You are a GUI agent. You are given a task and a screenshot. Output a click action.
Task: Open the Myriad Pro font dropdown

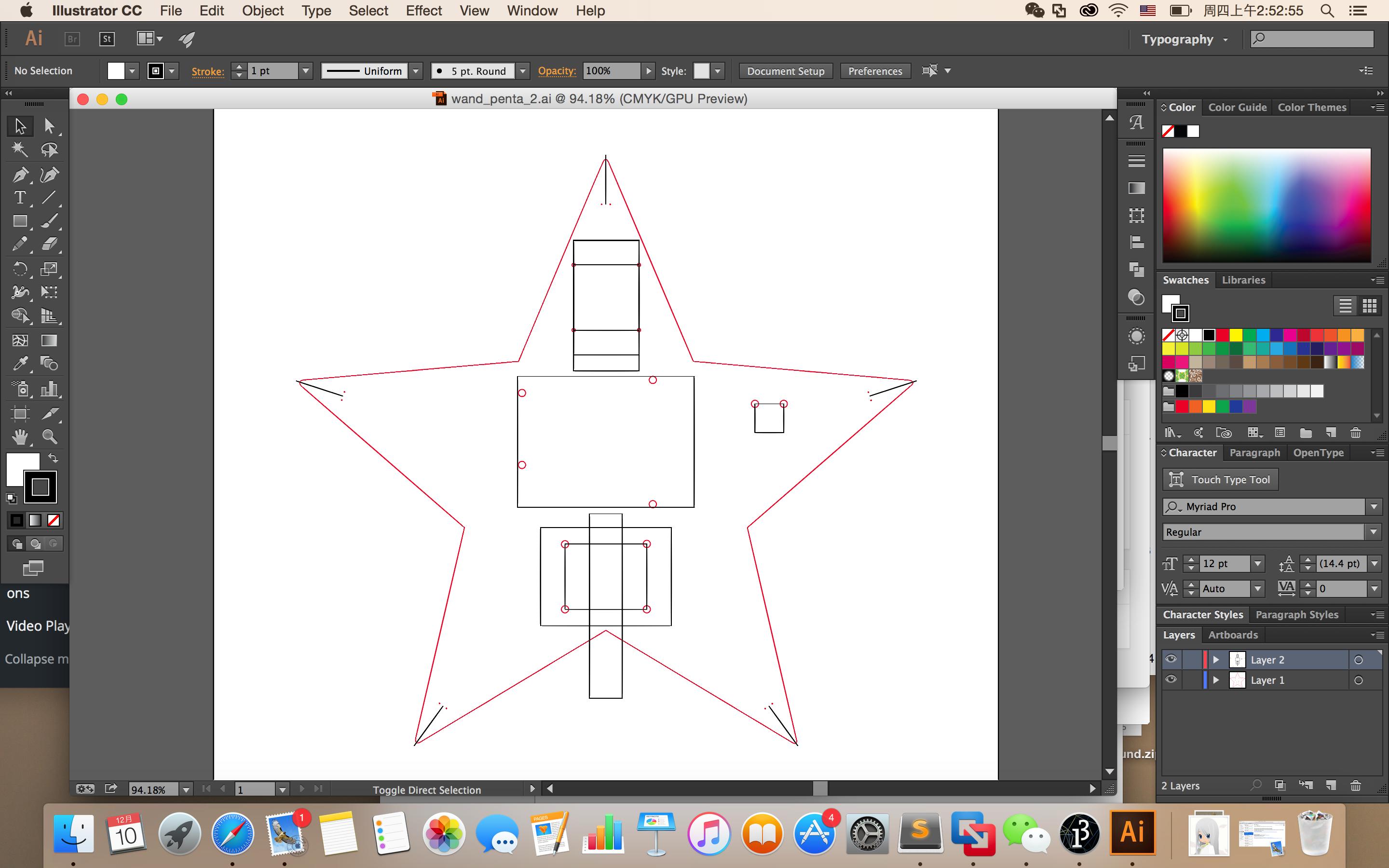point(1374,507)
